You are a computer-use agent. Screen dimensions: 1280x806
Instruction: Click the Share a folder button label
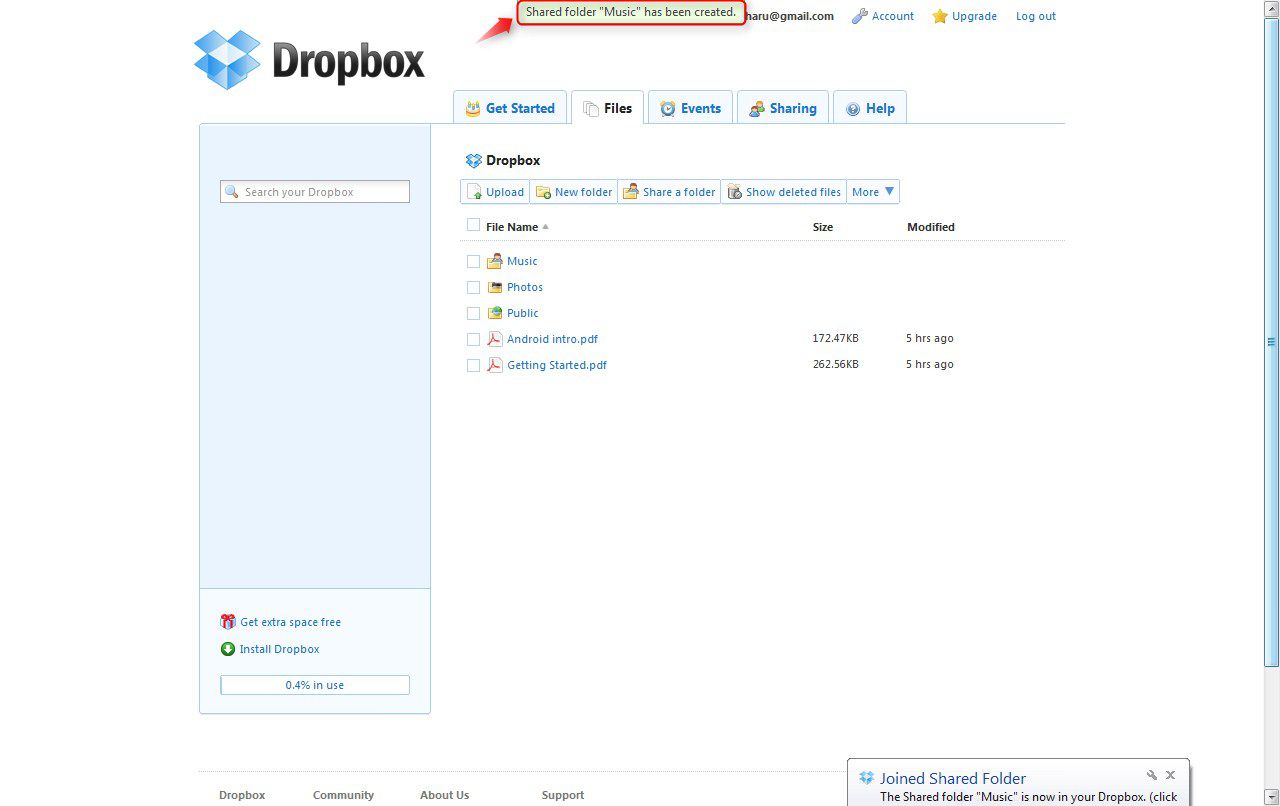(679, 192)
